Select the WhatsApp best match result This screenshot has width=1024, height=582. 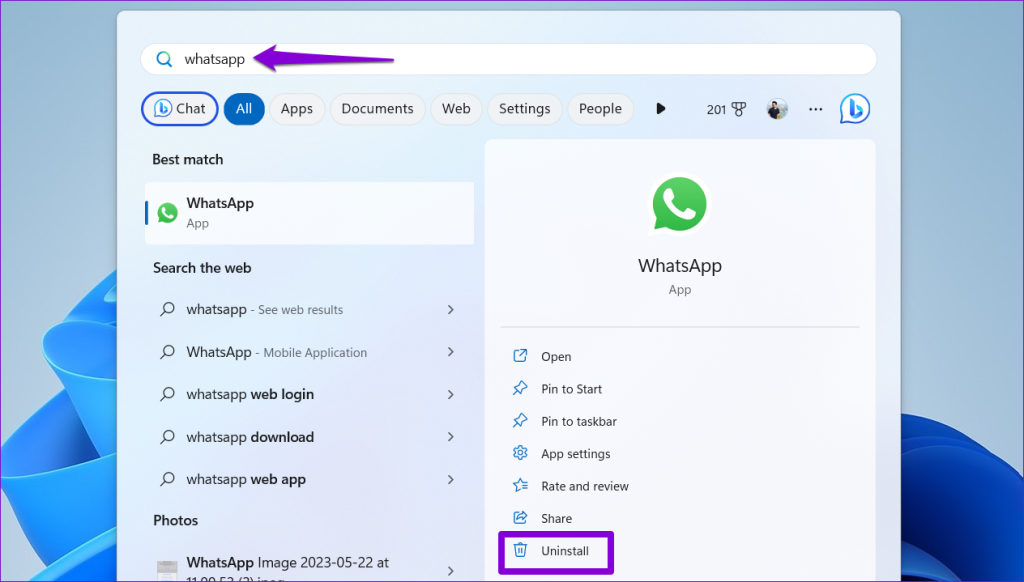tap(310, 213)
